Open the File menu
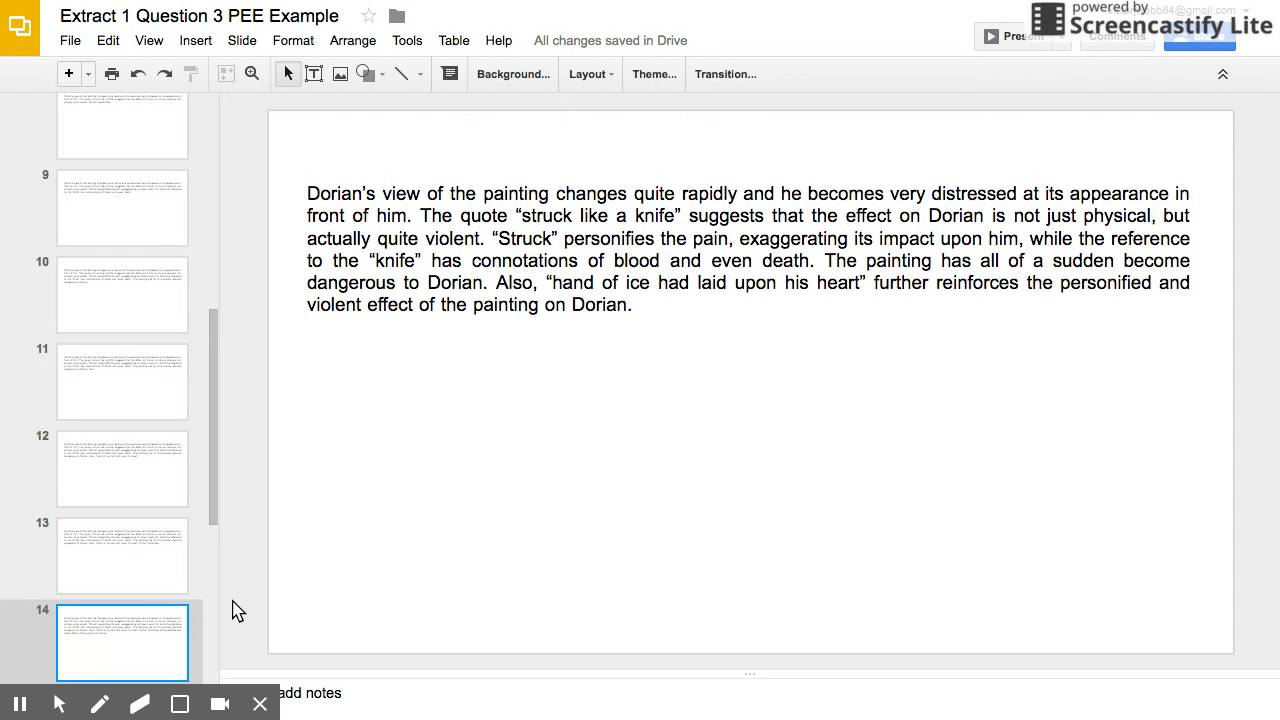Screen dimensions: 1280x720 point(70,41)
